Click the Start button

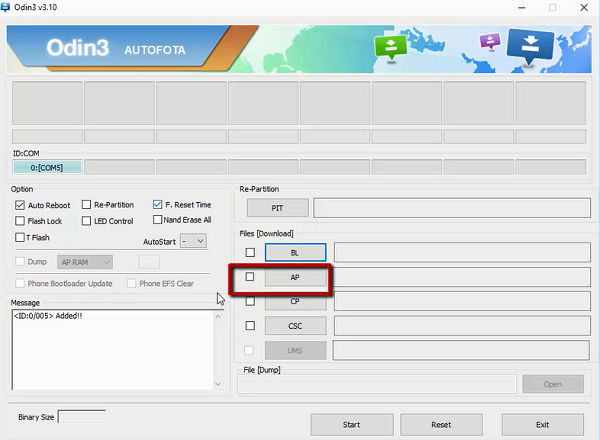click(x=352, y=425)
